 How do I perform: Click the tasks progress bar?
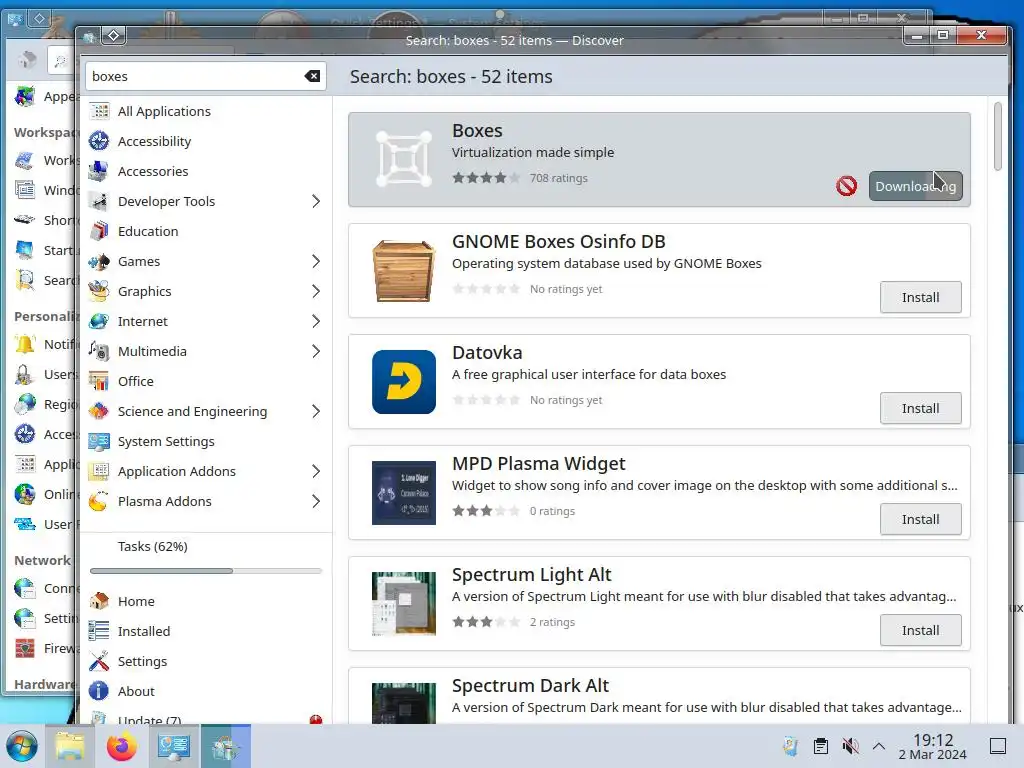point(206,571)
